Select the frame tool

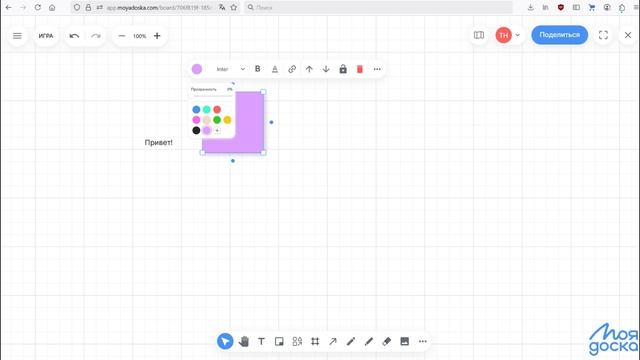(315, 341)
